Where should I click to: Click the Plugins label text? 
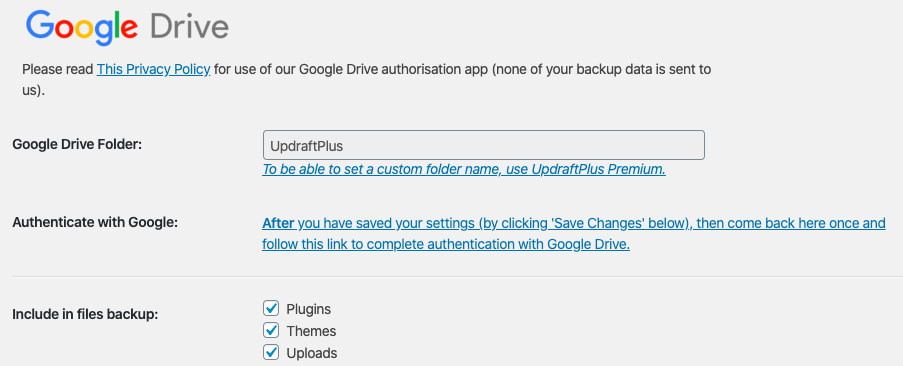[x=309, y=309]
